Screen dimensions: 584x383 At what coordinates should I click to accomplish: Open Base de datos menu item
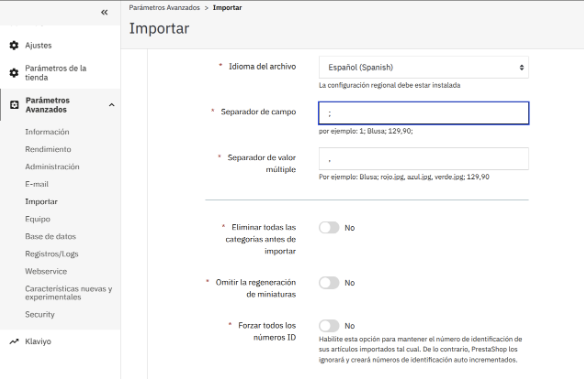(x=50, y=237)
